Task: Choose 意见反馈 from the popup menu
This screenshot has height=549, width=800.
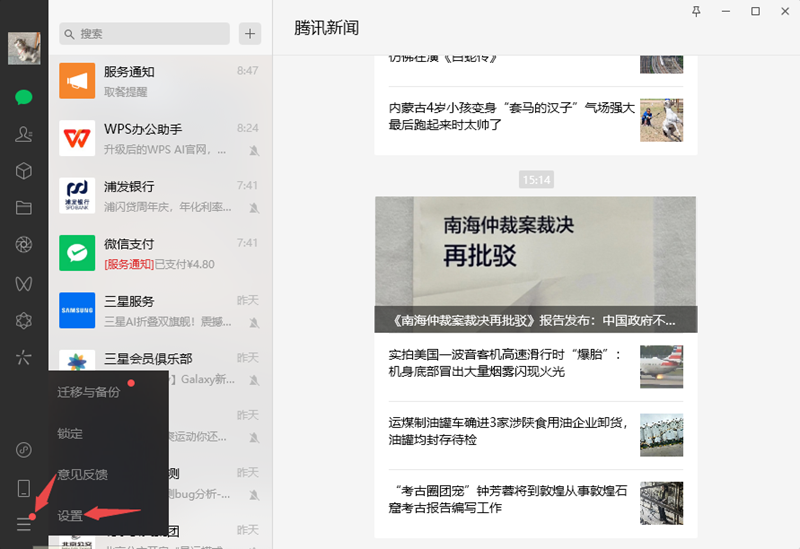Action: (83, 475)
